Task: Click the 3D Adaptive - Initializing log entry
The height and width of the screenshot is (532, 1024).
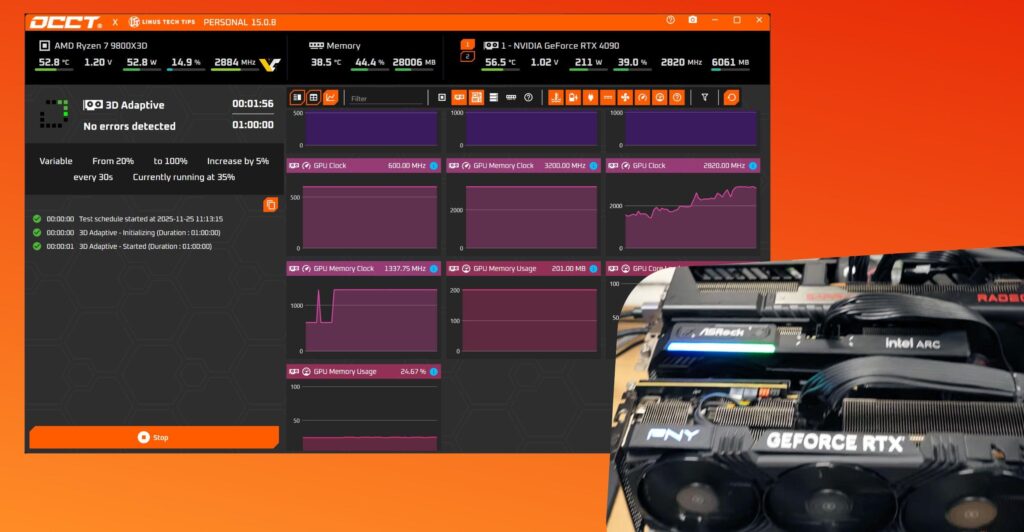Action: pos(150,233)
